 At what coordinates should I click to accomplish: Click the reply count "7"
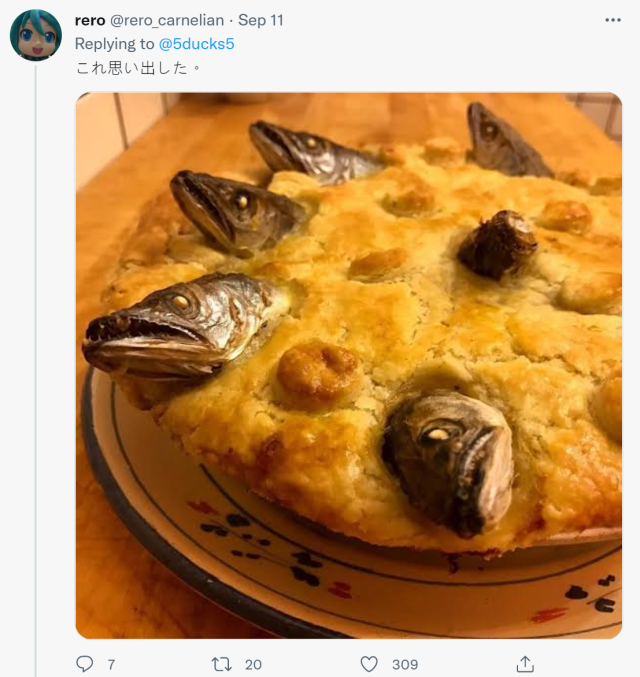point(111,664)
